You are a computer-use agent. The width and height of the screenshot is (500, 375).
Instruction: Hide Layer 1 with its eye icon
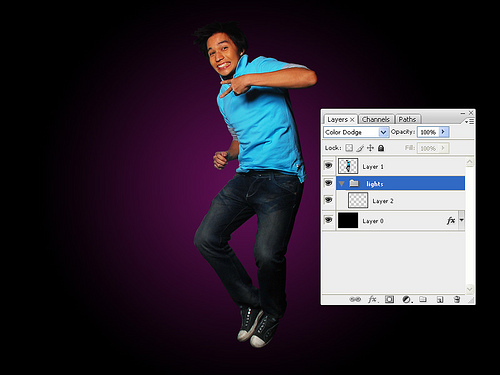(329, 166)
